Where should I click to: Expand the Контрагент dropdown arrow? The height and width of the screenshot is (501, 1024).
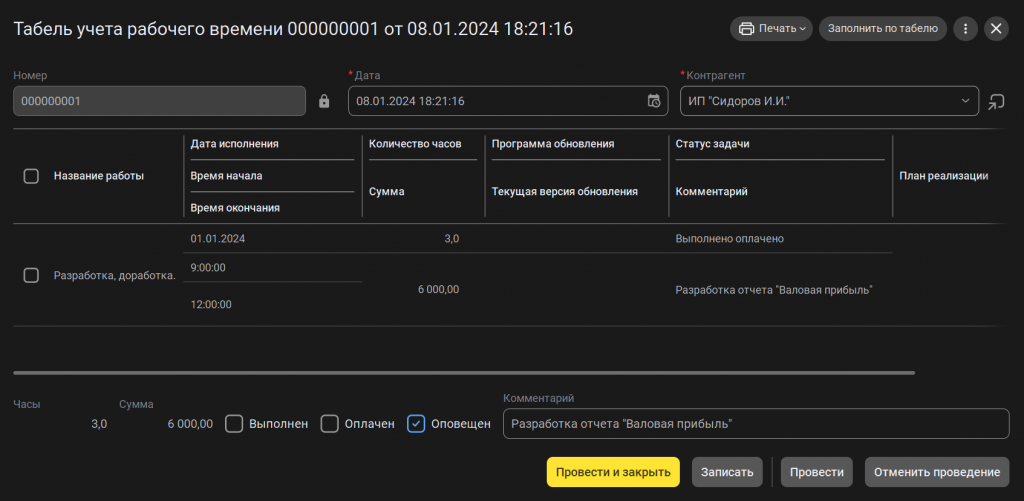pos(965,101)
